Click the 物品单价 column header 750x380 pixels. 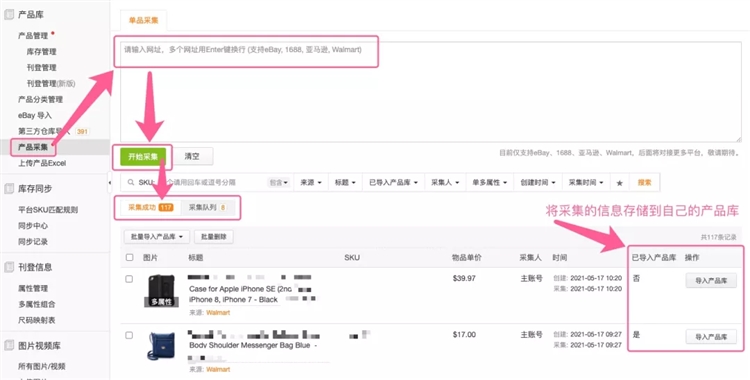(467, 257)
